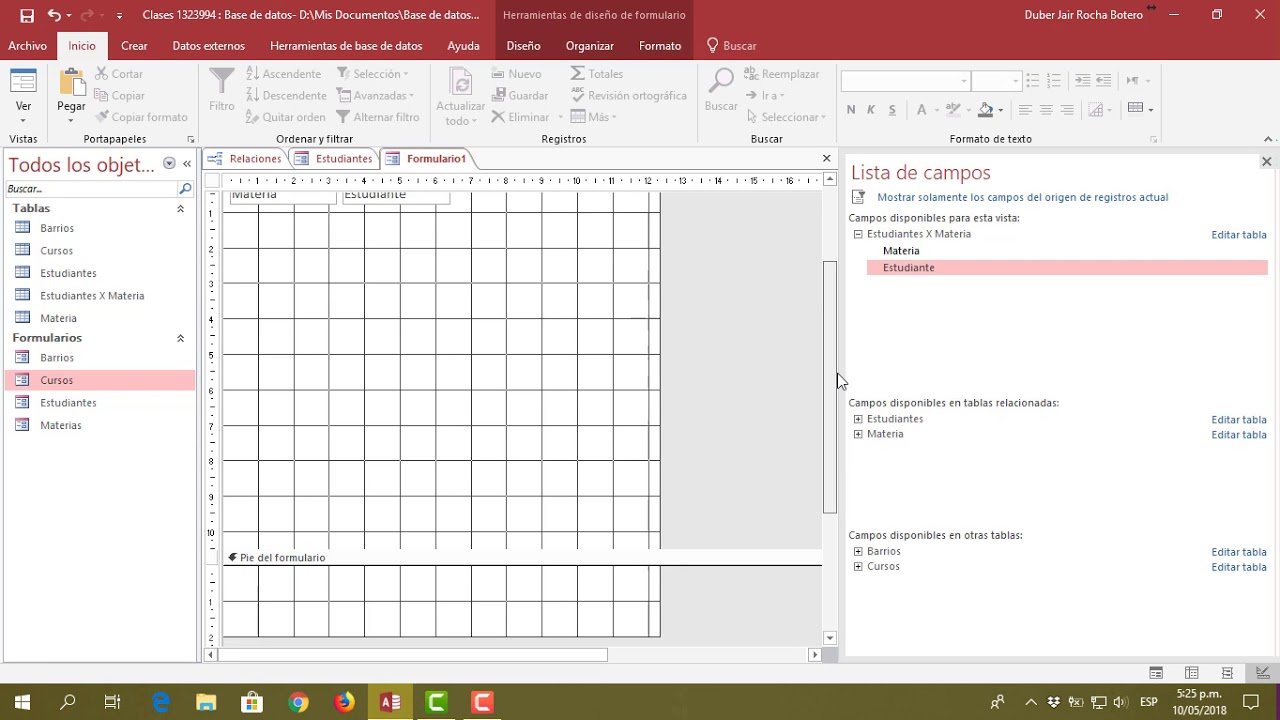Click the Buscar magnifier in the ribbon
Image resolution: width=1280 pixels, height=720 pixels.
tap(720, 82)
